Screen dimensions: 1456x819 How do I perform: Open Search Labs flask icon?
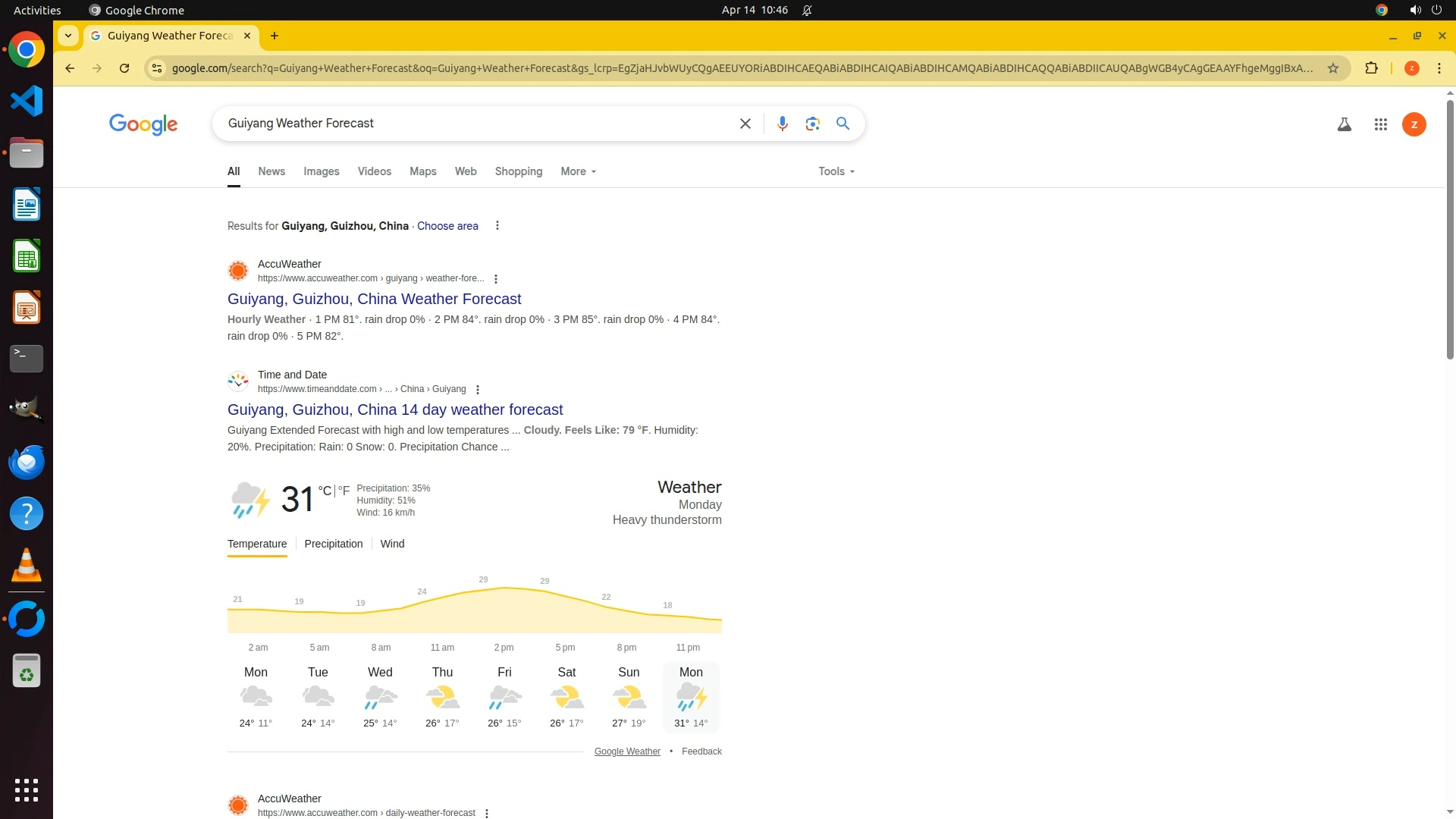point(1344,124)
